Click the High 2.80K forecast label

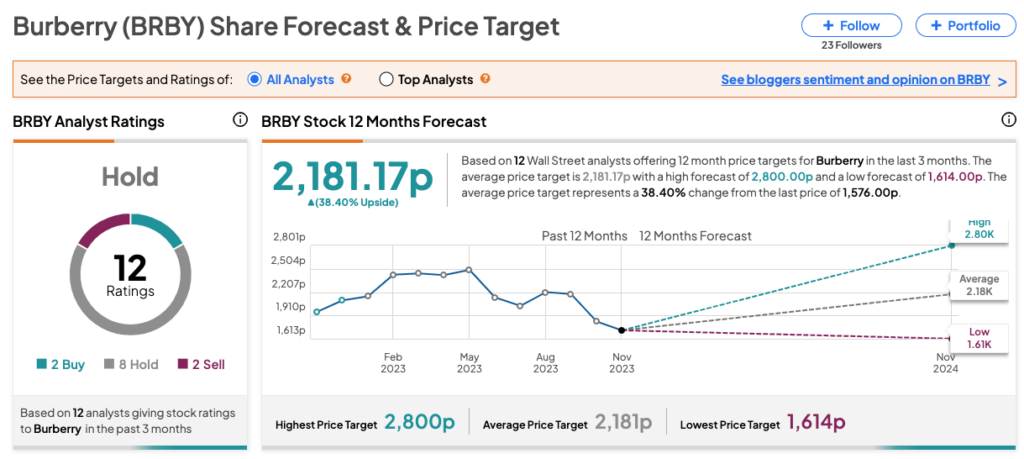[978, 228]
